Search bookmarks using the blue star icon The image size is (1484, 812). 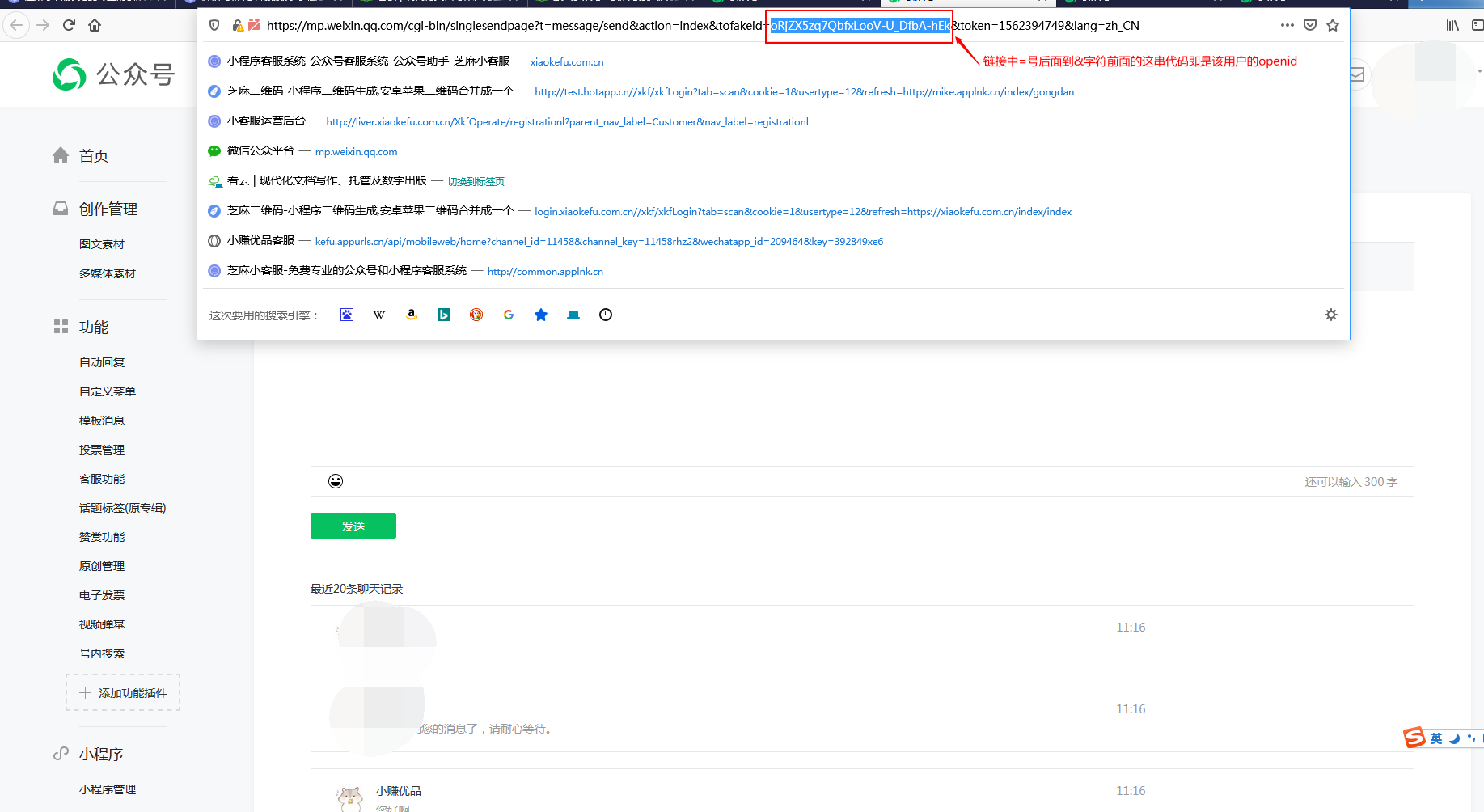pyautogui.click(x=541, y=315)
